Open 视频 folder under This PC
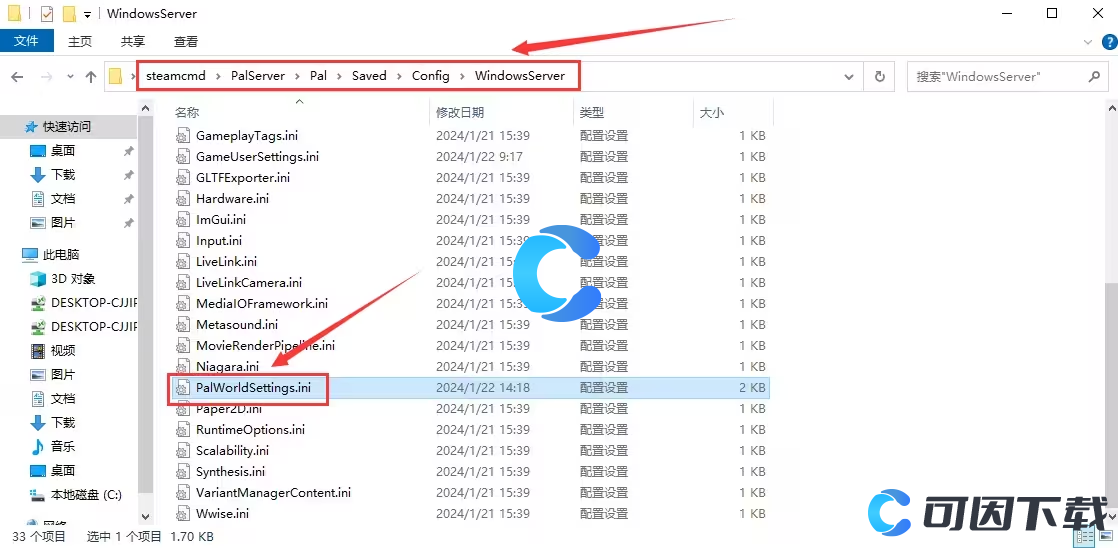Image resolution: width=1118 pixels, height=548 pixels. (63, 351)
